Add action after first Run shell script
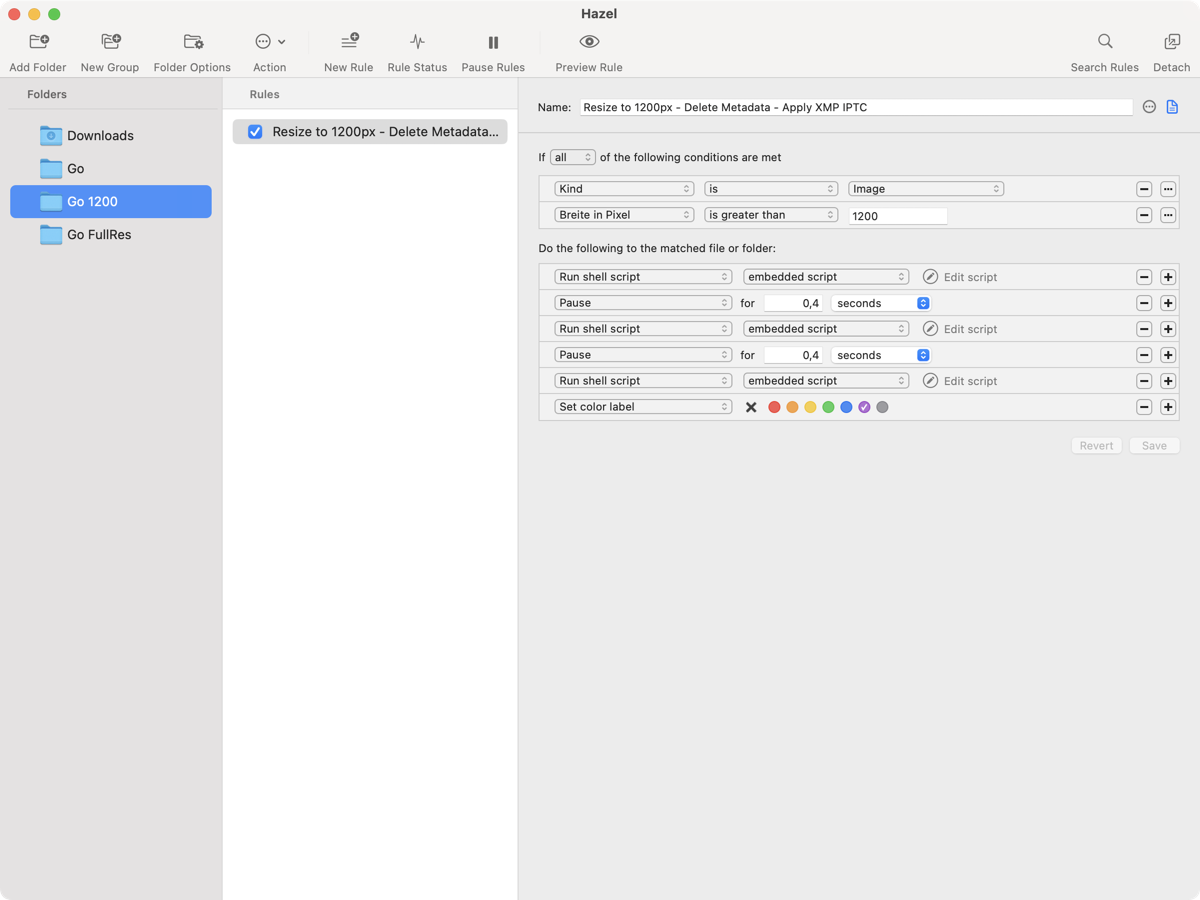Screen dimensions: 1200x900 pos(1168,277)
